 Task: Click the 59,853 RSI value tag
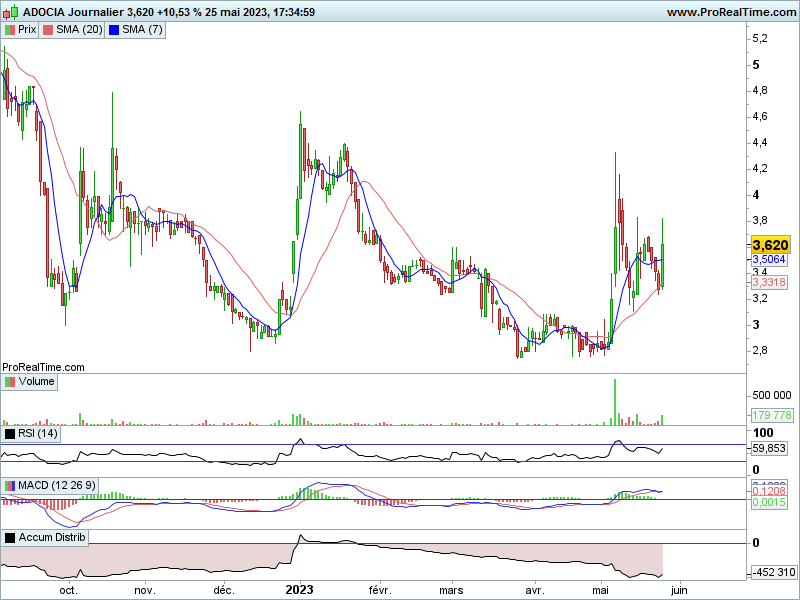pyautogui.click(x=769, y=448)
